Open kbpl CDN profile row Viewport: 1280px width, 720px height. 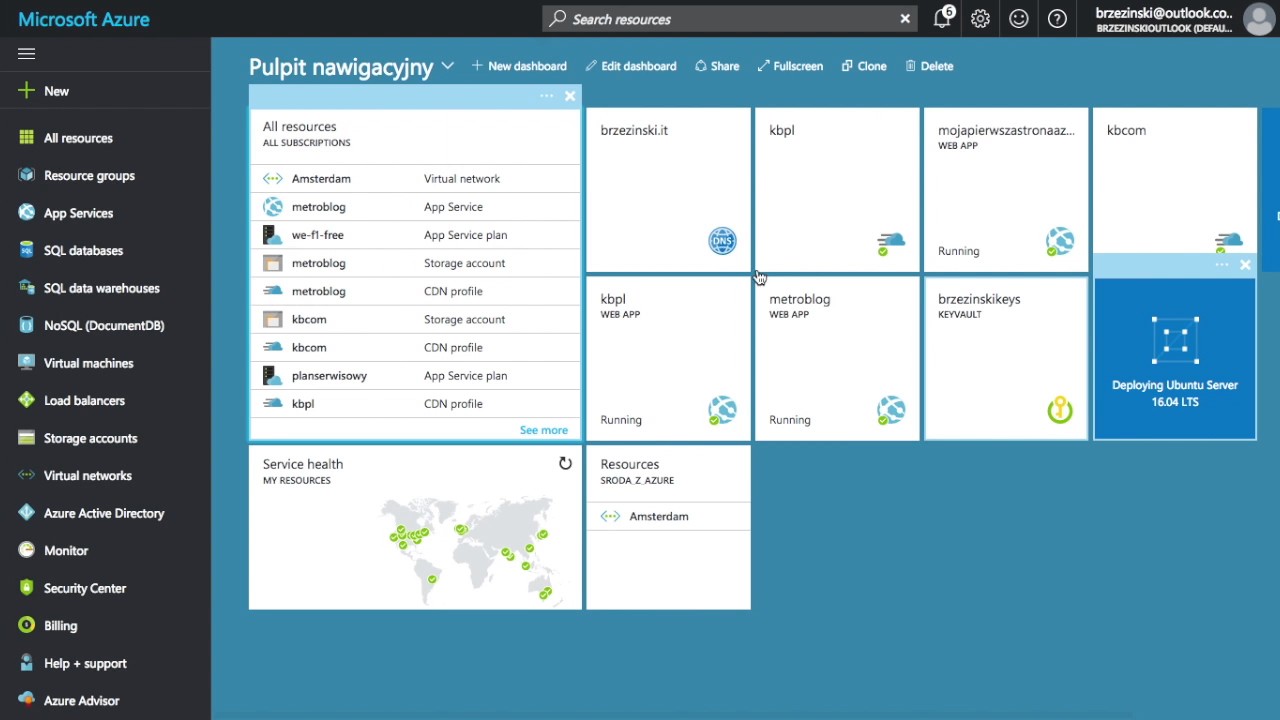click(415, 403)
